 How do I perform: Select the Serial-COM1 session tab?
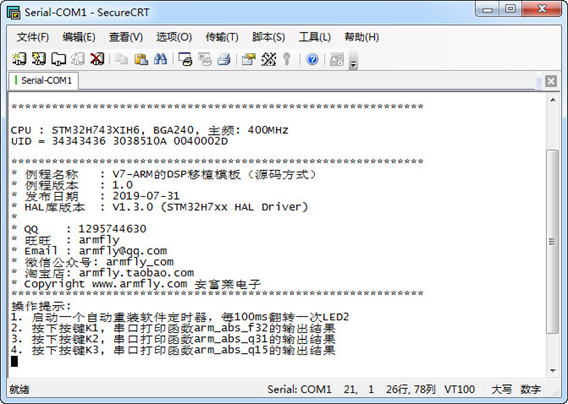[x=43, y=80]
